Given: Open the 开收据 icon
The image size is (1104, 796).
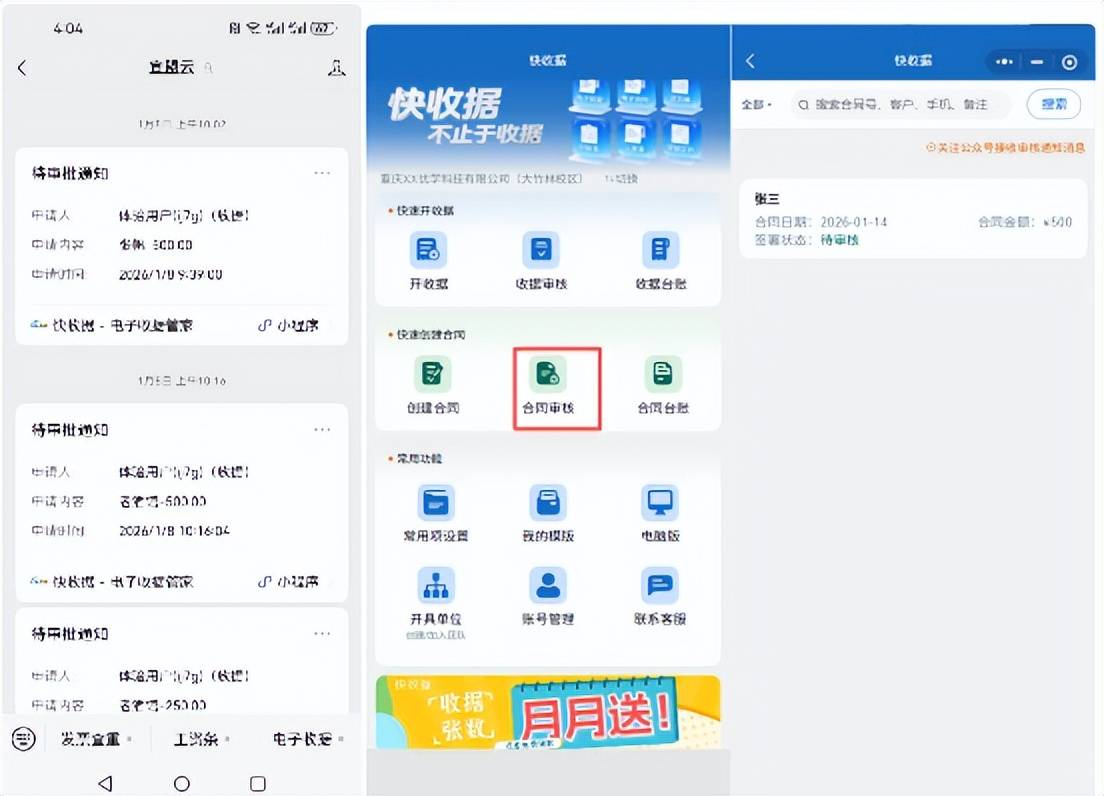Looking at the screenshot, I should click(428, 250).
